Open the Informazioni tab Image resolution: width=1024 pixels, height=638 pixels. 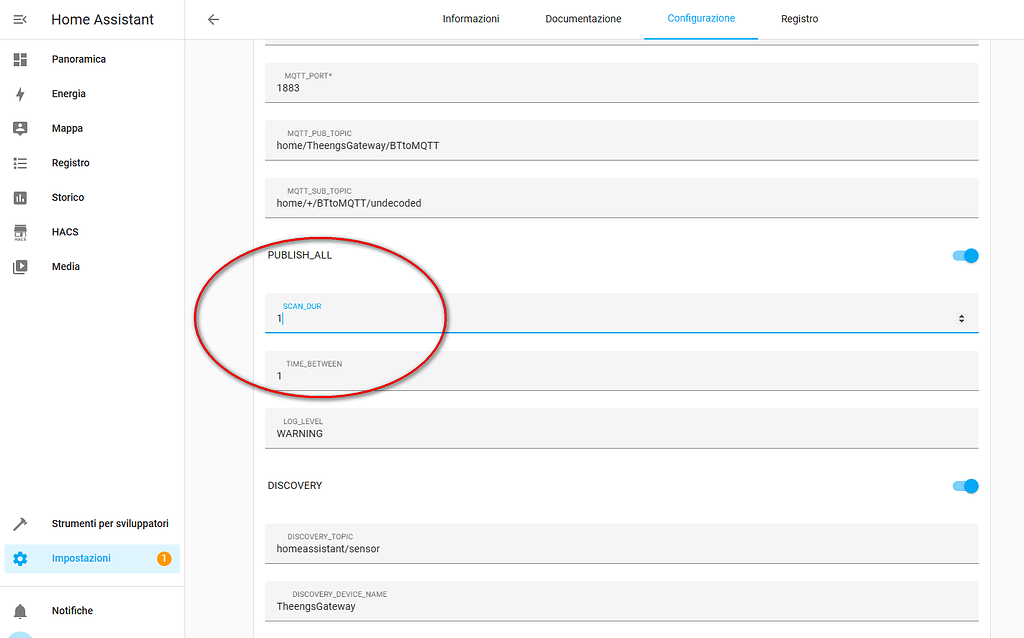click(x=471, y=19)
